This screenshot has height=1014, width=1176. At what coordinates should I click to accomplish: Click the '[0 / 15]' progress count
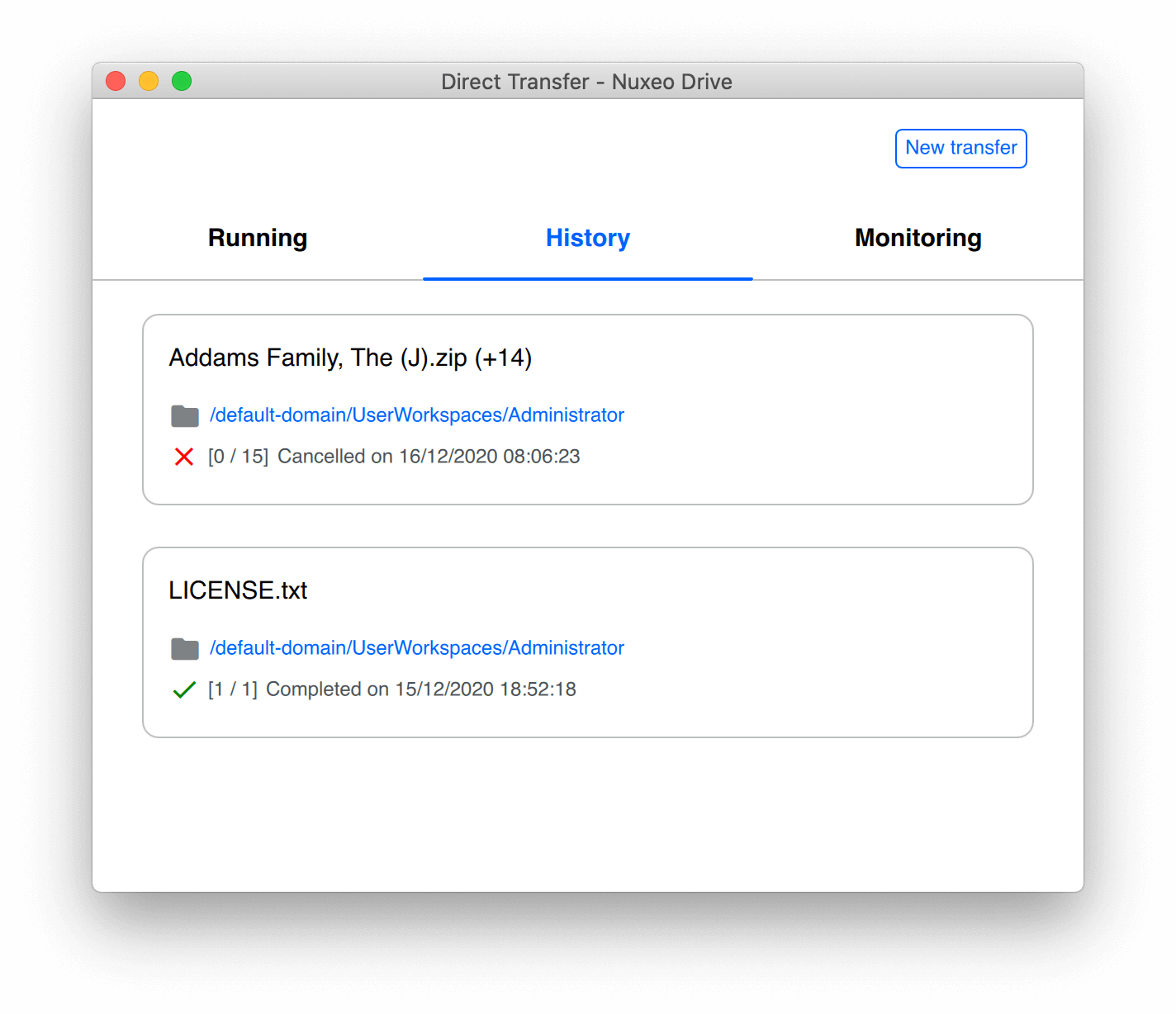click(x=238, y=457)
